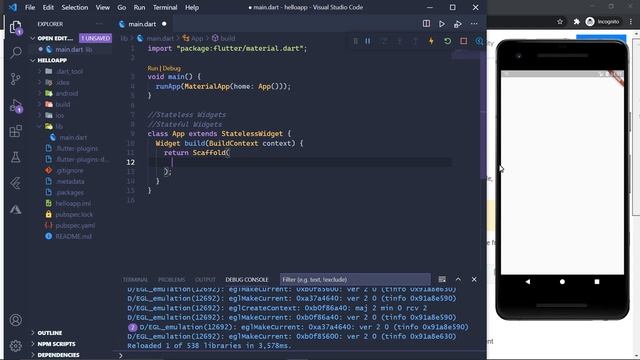Open the View menu
Screen dimensions: 640x360
[102, 7]
